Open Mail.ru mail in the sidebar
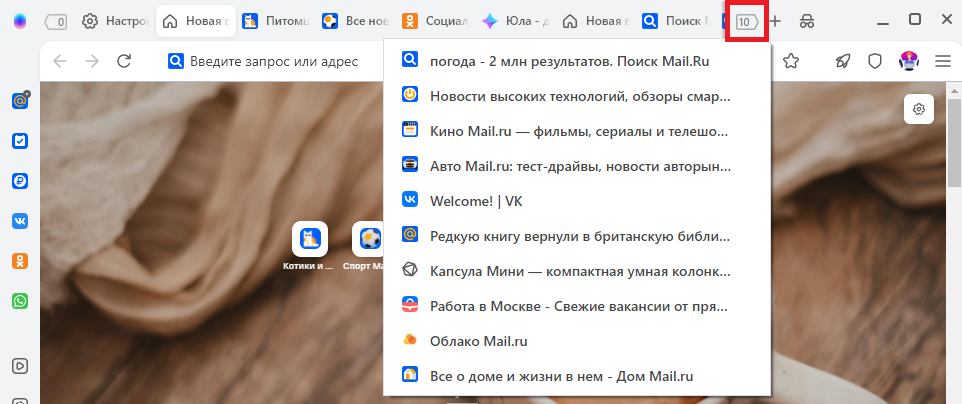This screenshot has height=404, width=962. (x=21, y=100)
